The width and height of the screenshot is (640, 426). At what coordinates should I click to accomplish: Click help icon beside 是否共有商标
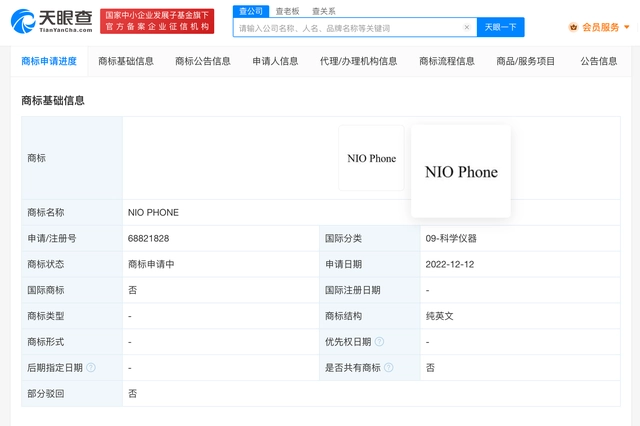pyautogui.click(x=389, y=368)
